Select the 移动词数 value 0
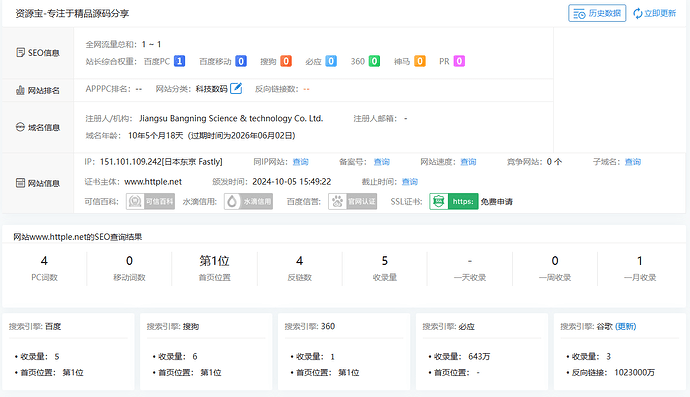 (129, 261)
